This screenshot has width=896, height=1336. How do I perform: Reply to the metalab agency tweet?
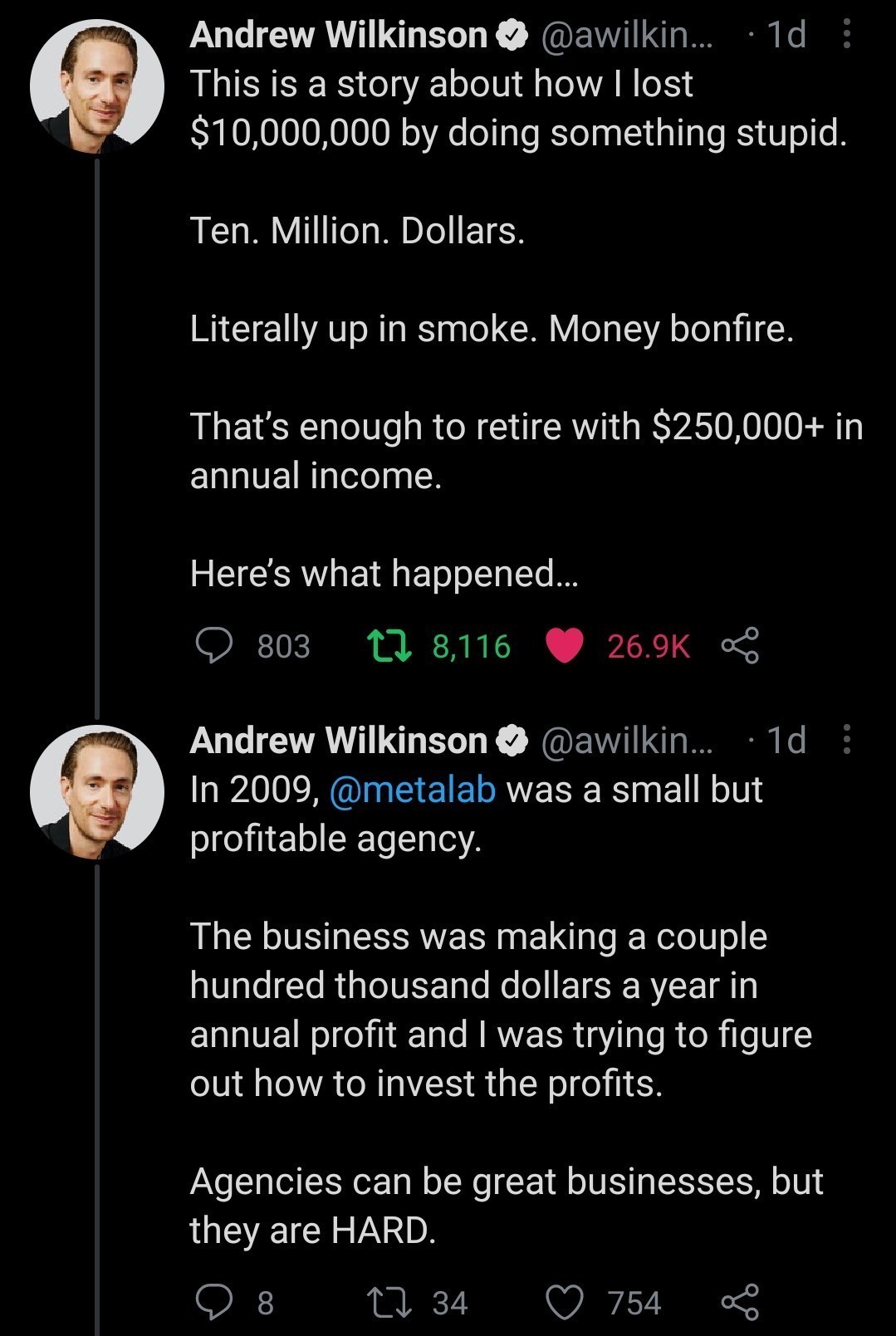point(214,1302)
